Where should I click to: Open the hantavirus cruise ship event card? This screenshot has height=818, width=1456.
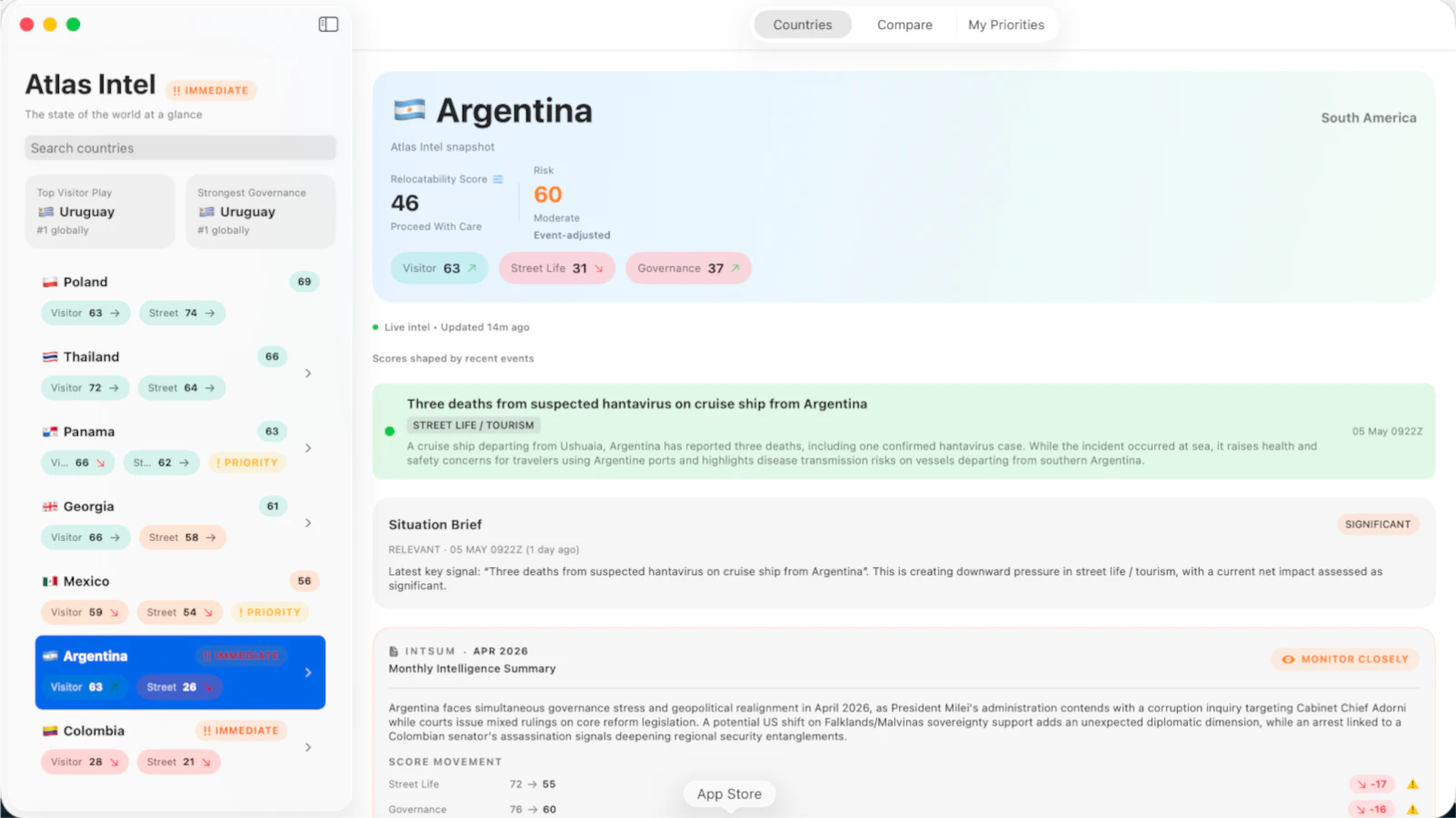(903, 432)
